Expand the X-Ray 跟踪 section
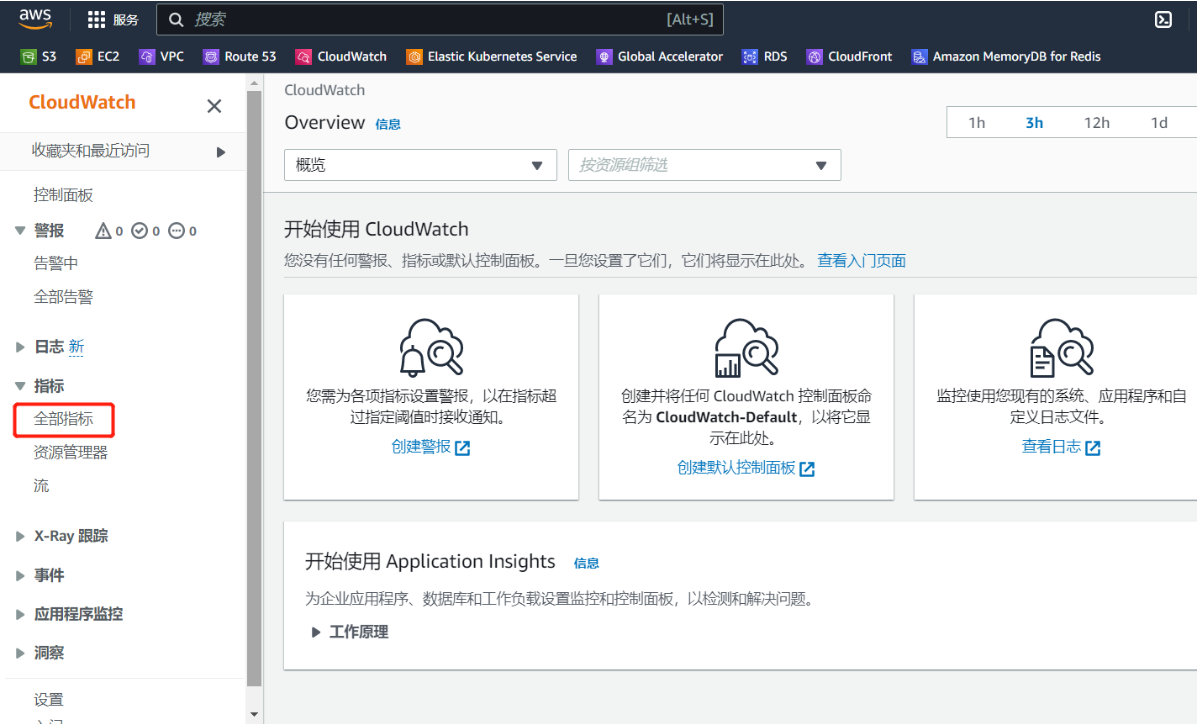The width and height of the screenshot is (1199, 724). (x=21, y=537)
